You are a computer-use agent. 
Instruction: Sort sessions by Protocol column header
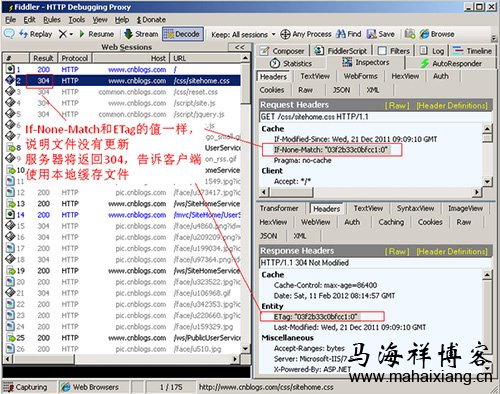(x=75, y=58)
